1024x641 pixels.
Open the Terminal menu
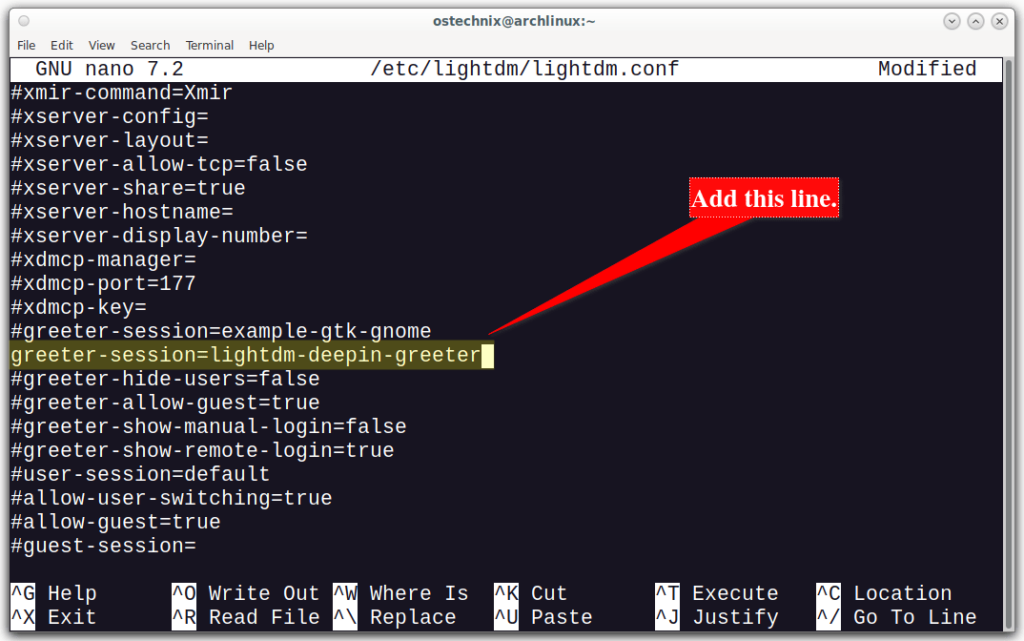(209, 45)
